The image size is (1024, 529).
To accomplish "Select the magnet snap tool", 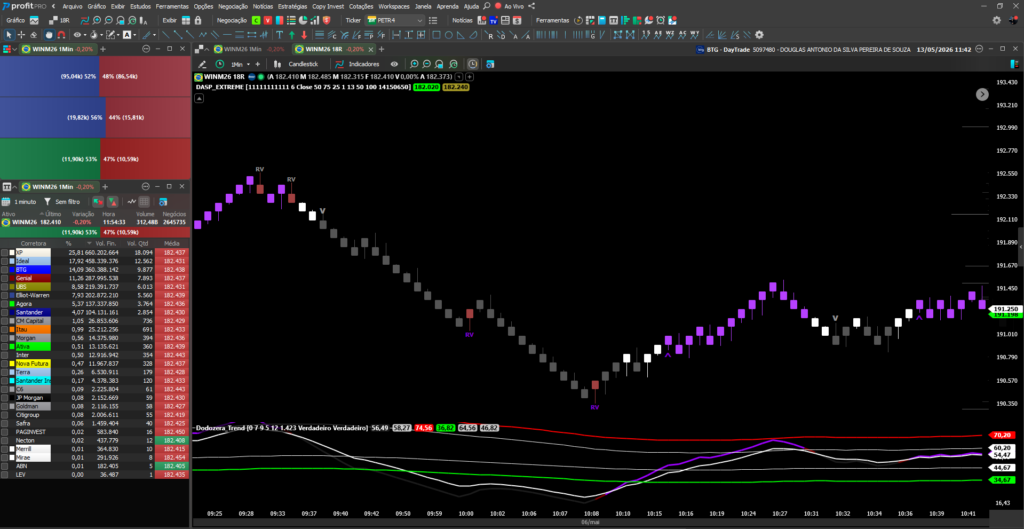I will coord(61,35).
